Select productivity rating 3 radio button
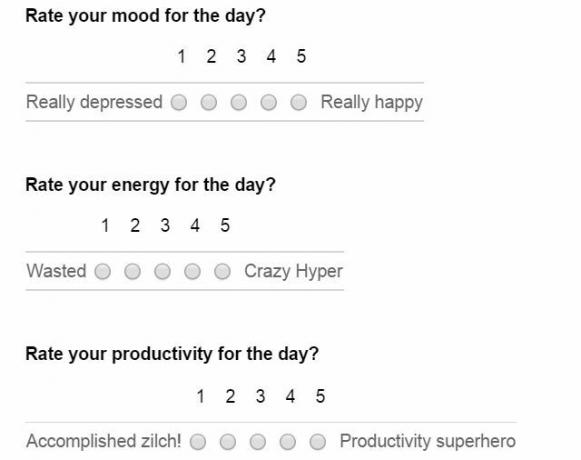Screen dimensions: 581x460 [x=258, y=442]
